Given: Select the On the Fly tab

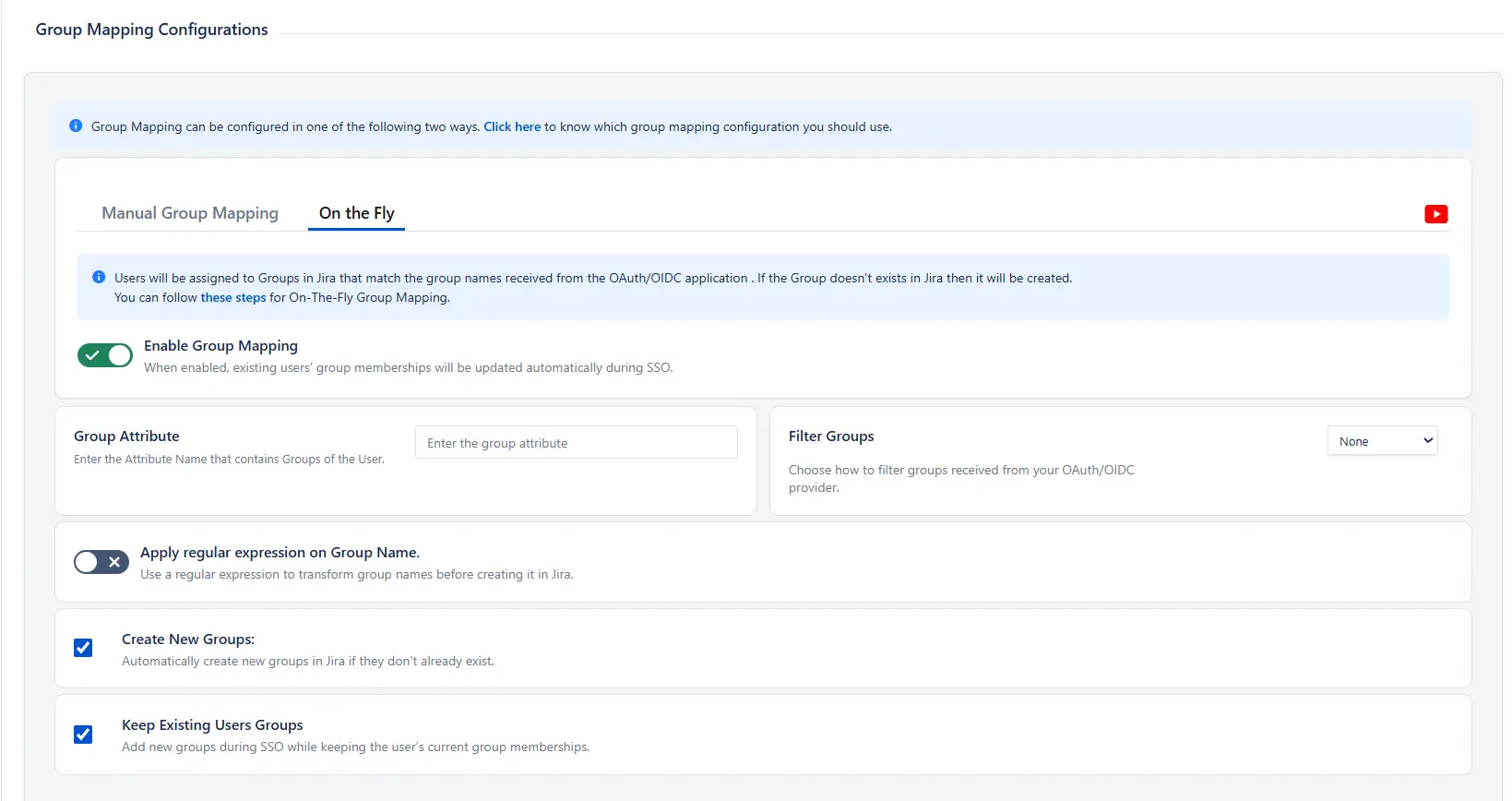Looking at the screenshot, I should click(x=356, y=213).
